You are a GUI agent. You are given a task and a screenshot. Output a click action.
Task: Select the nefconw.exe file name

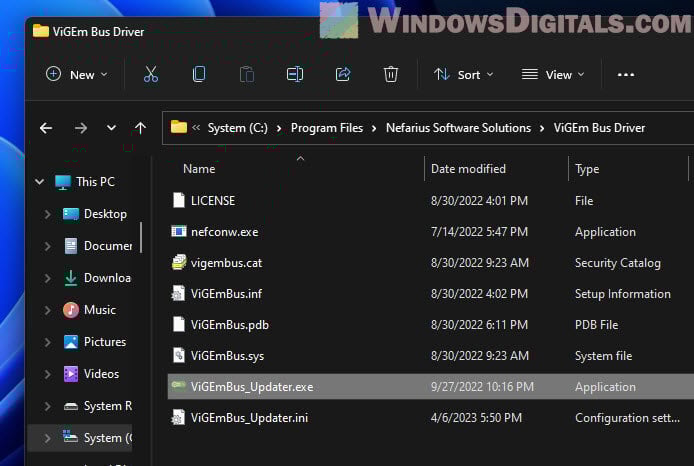pos(224,232)
